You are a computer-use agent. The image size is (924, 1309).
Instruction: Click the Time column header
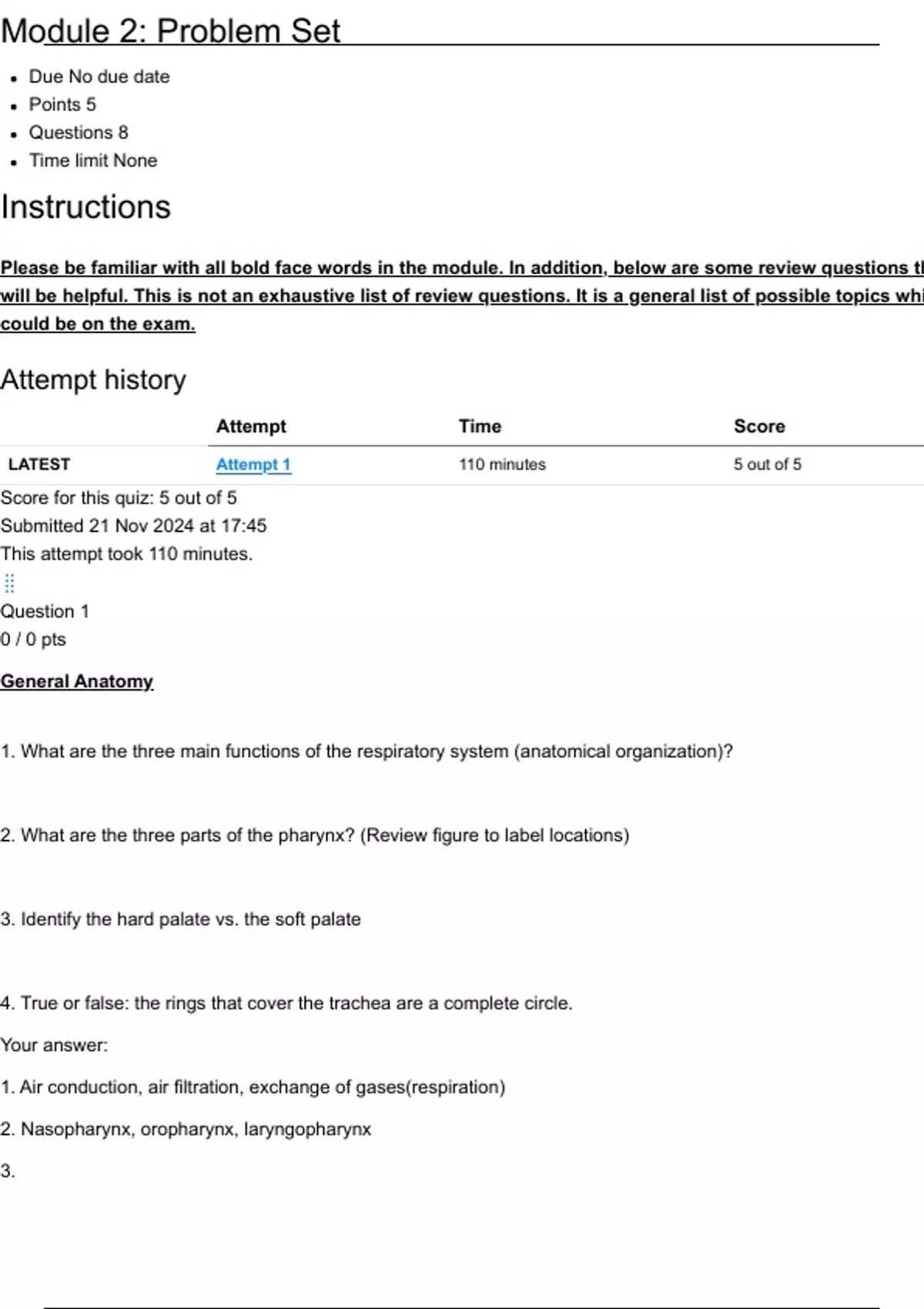click(480, 426)
